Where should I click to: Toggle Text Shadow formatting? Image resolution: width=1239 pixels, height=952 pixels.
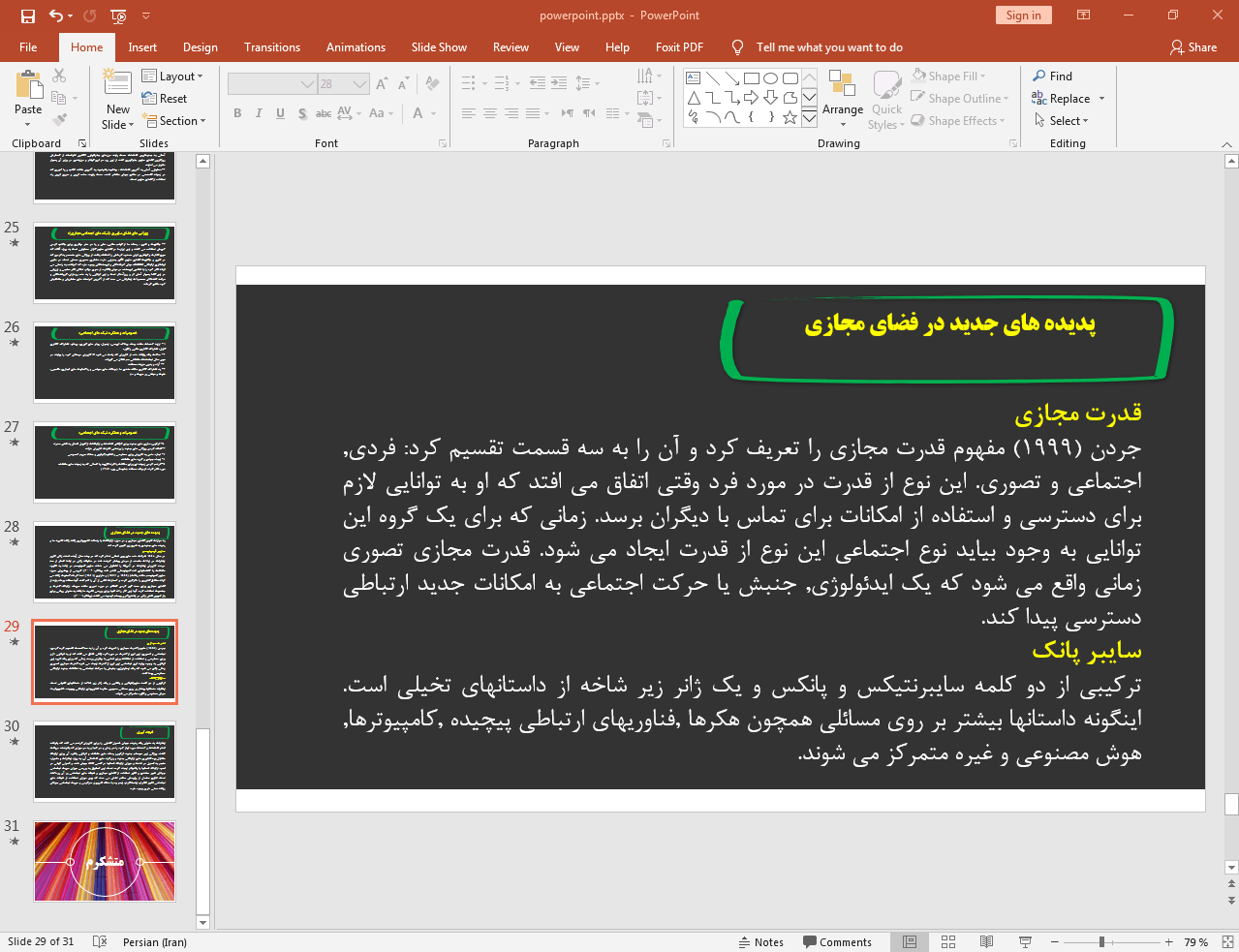pyautogui.click(x=302, y=113)
